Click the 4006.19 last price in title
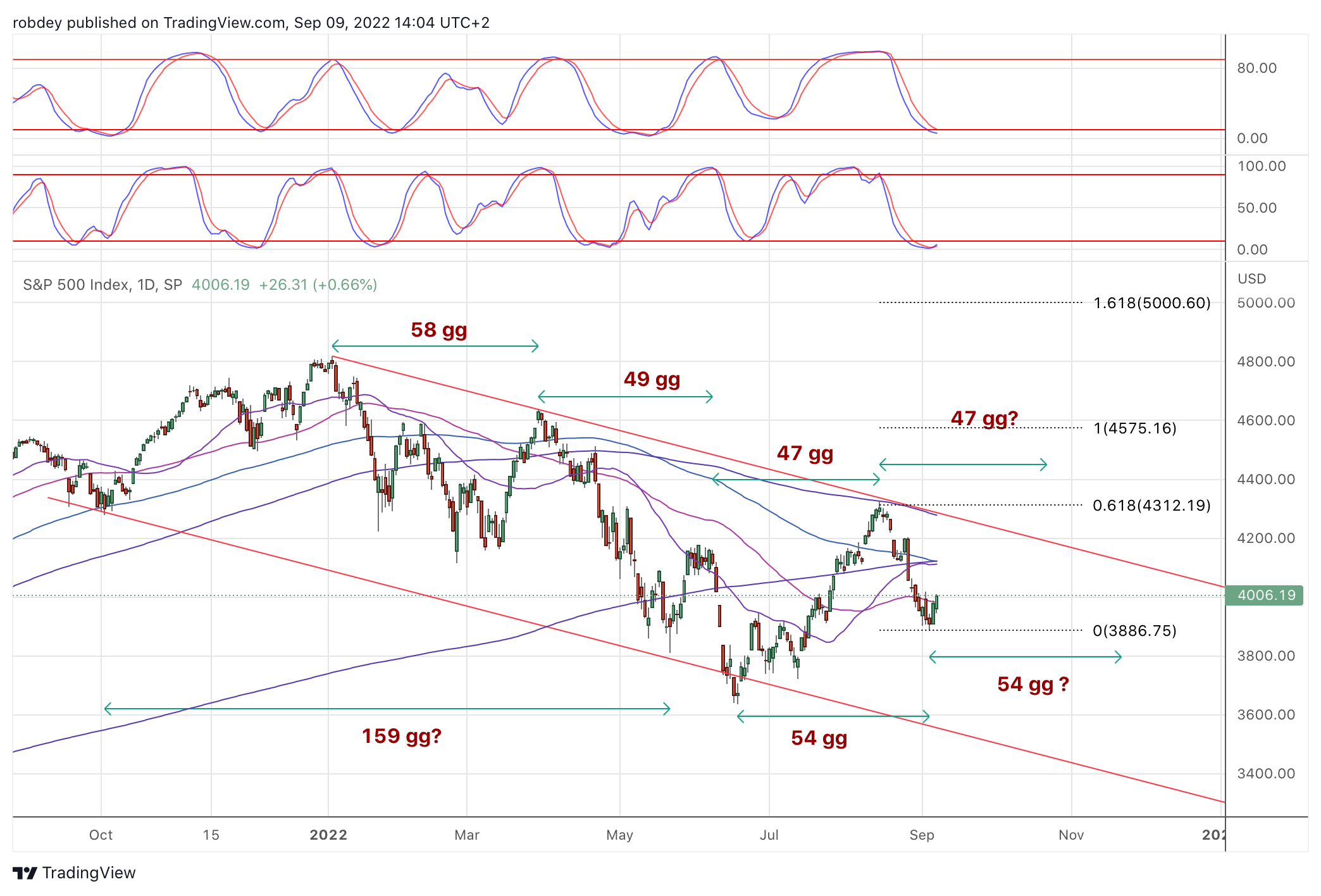 point(221,285)
